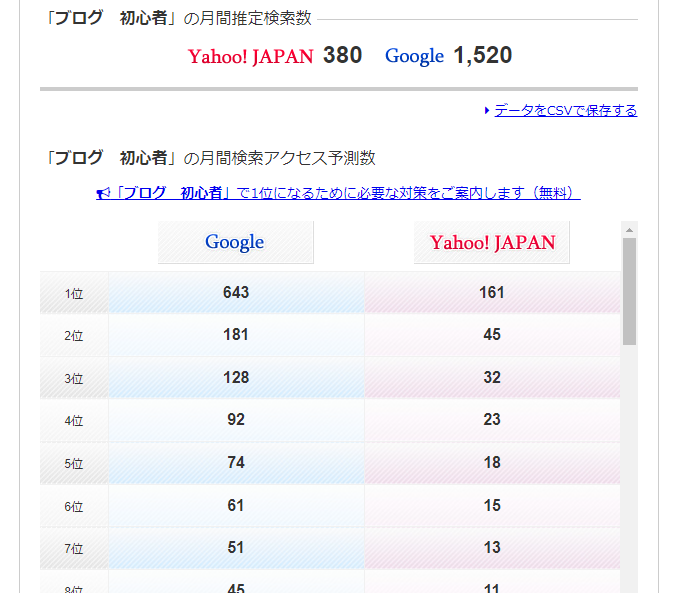Select the 7位 rank label
This screenshot has height=593, width=674.
(74, 549)
